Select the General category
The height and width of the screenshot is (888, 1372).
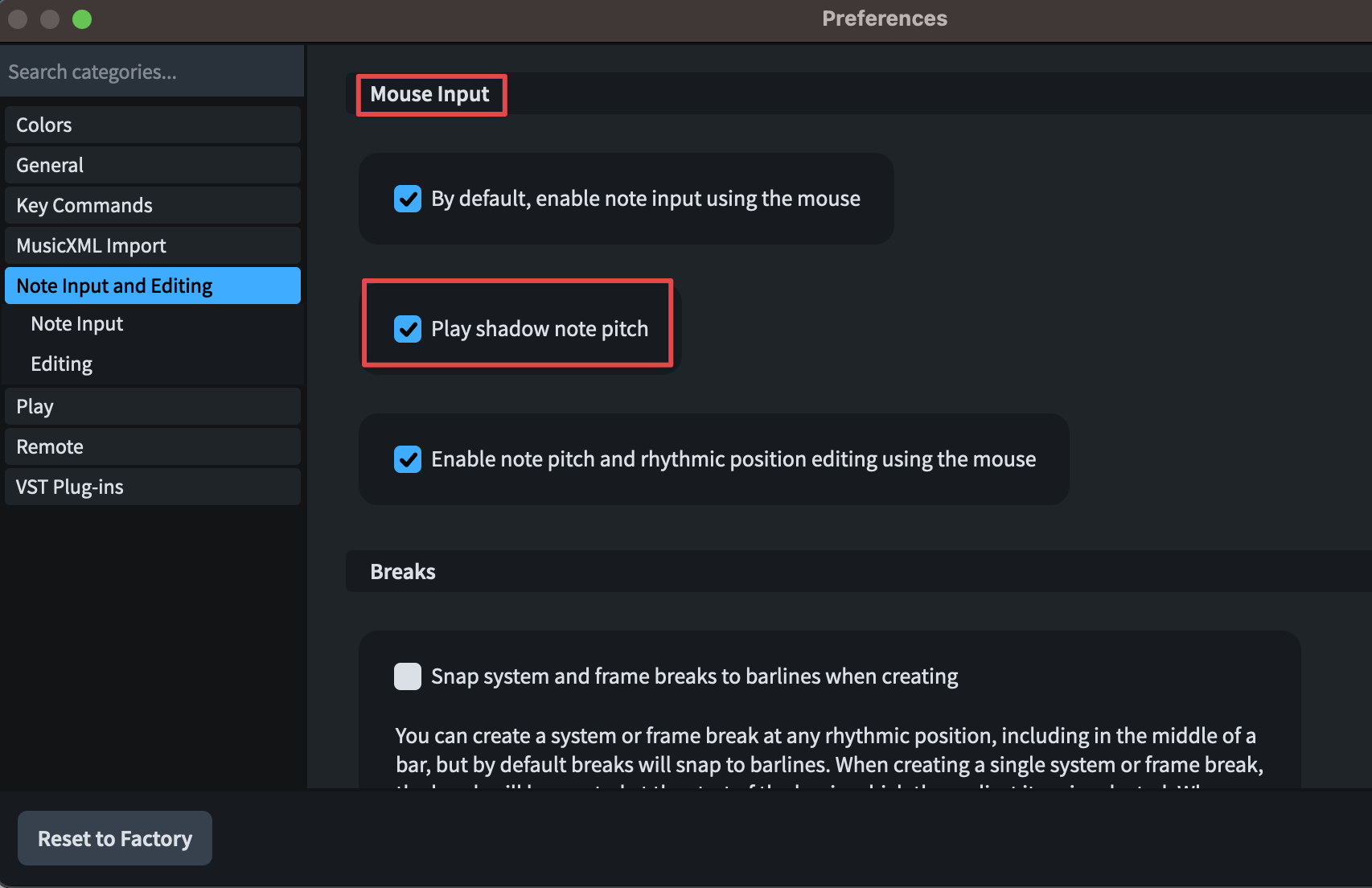[x=153, y=166]
